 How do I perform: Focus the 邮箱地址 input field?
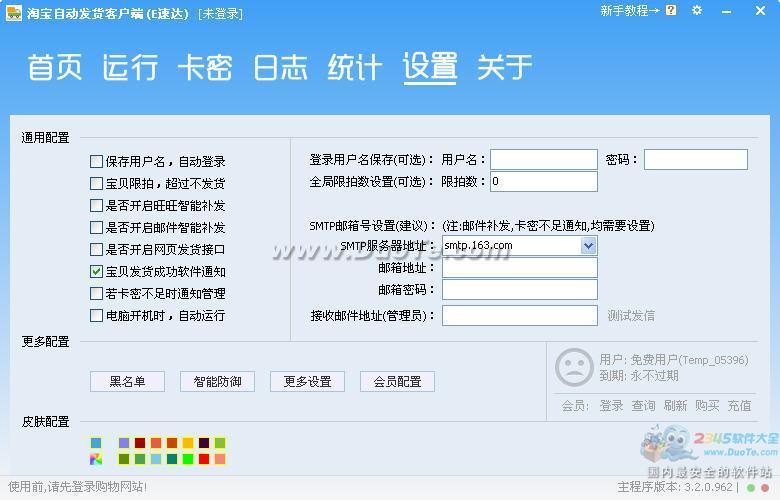519,268
